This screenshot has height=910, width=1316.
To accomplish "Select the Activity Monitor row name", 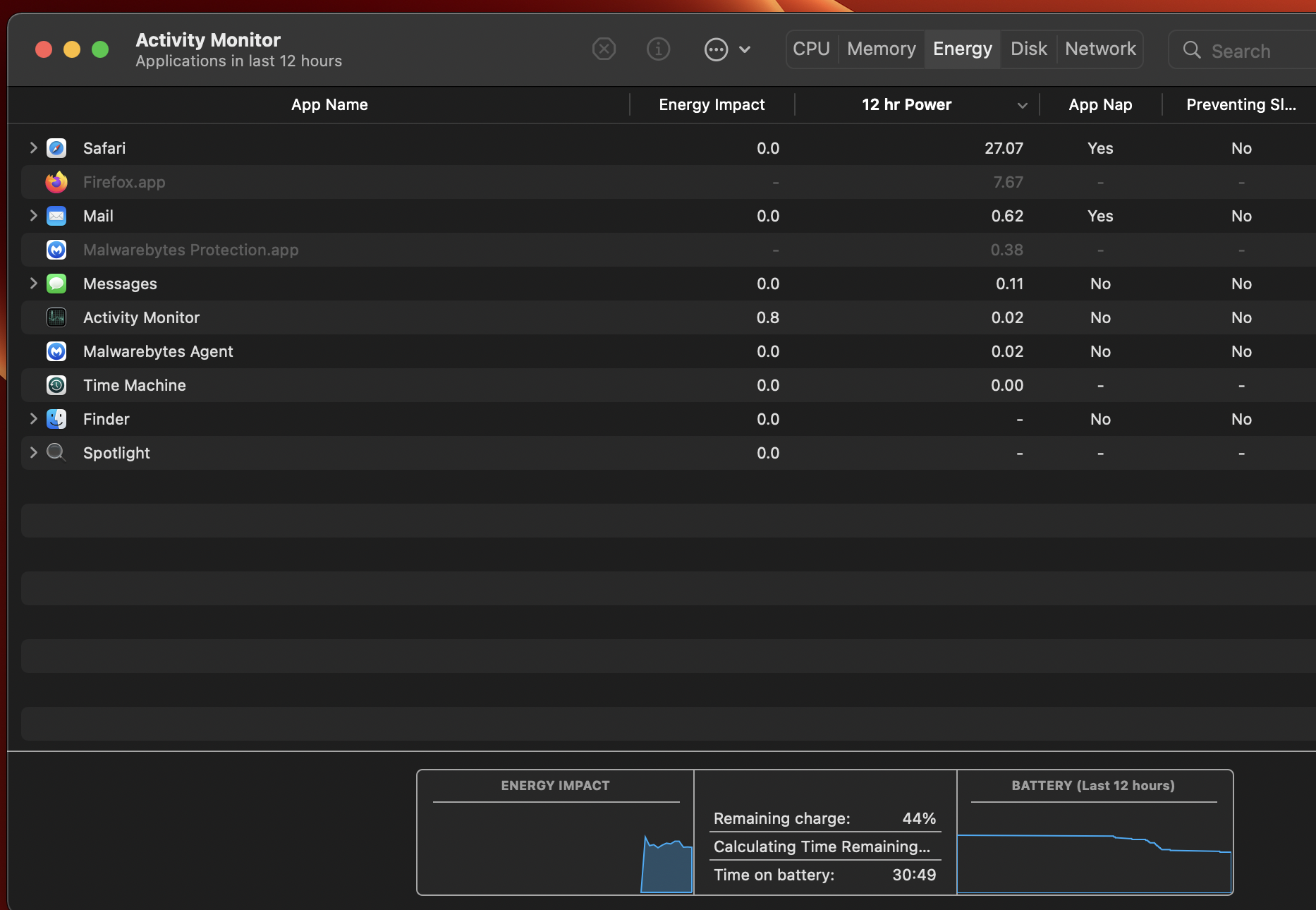I will (x=141, y=317).
